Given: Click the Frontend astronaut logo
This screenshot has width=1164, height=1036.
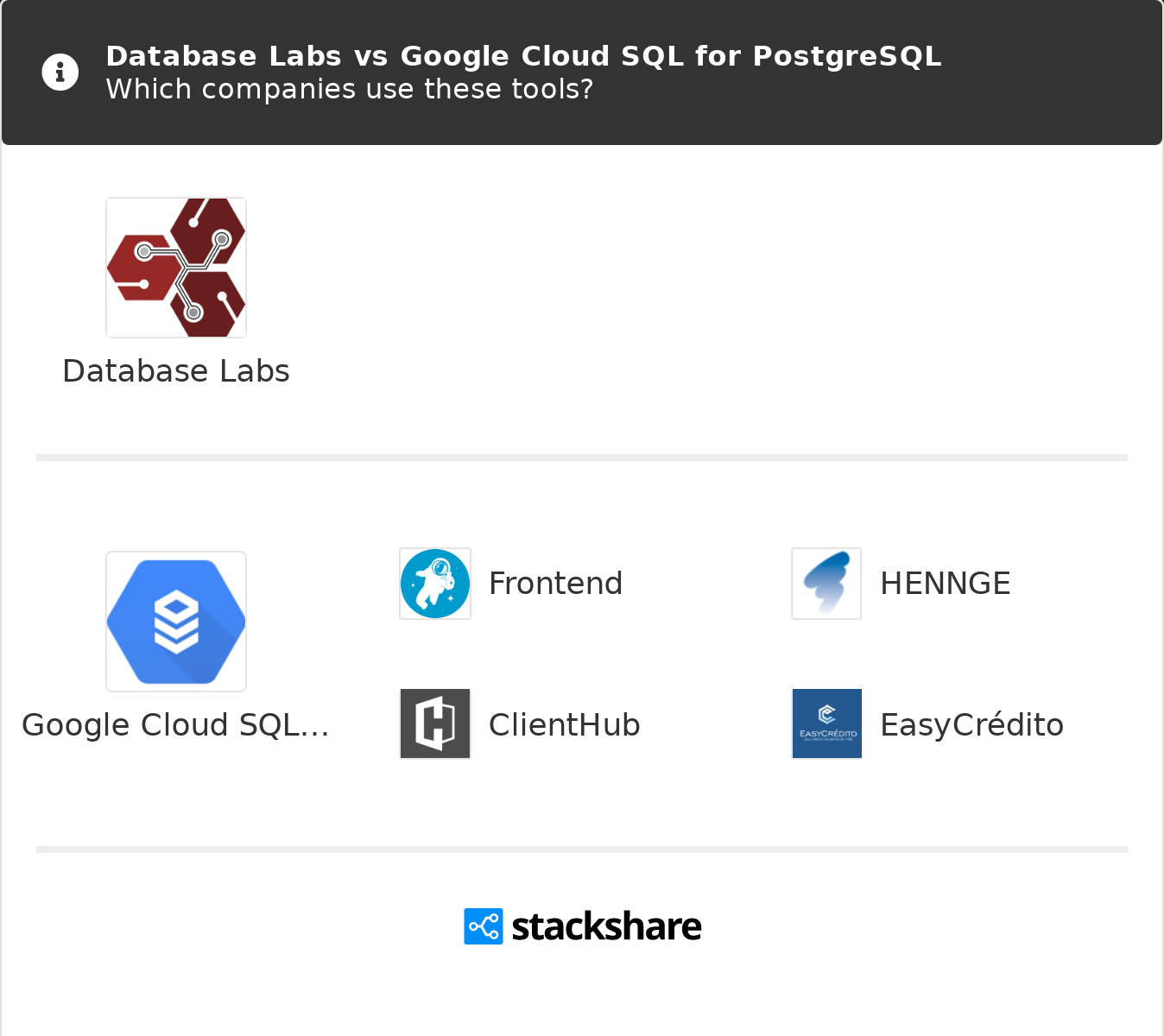Looking at the screenshot, I should [435, 584].
